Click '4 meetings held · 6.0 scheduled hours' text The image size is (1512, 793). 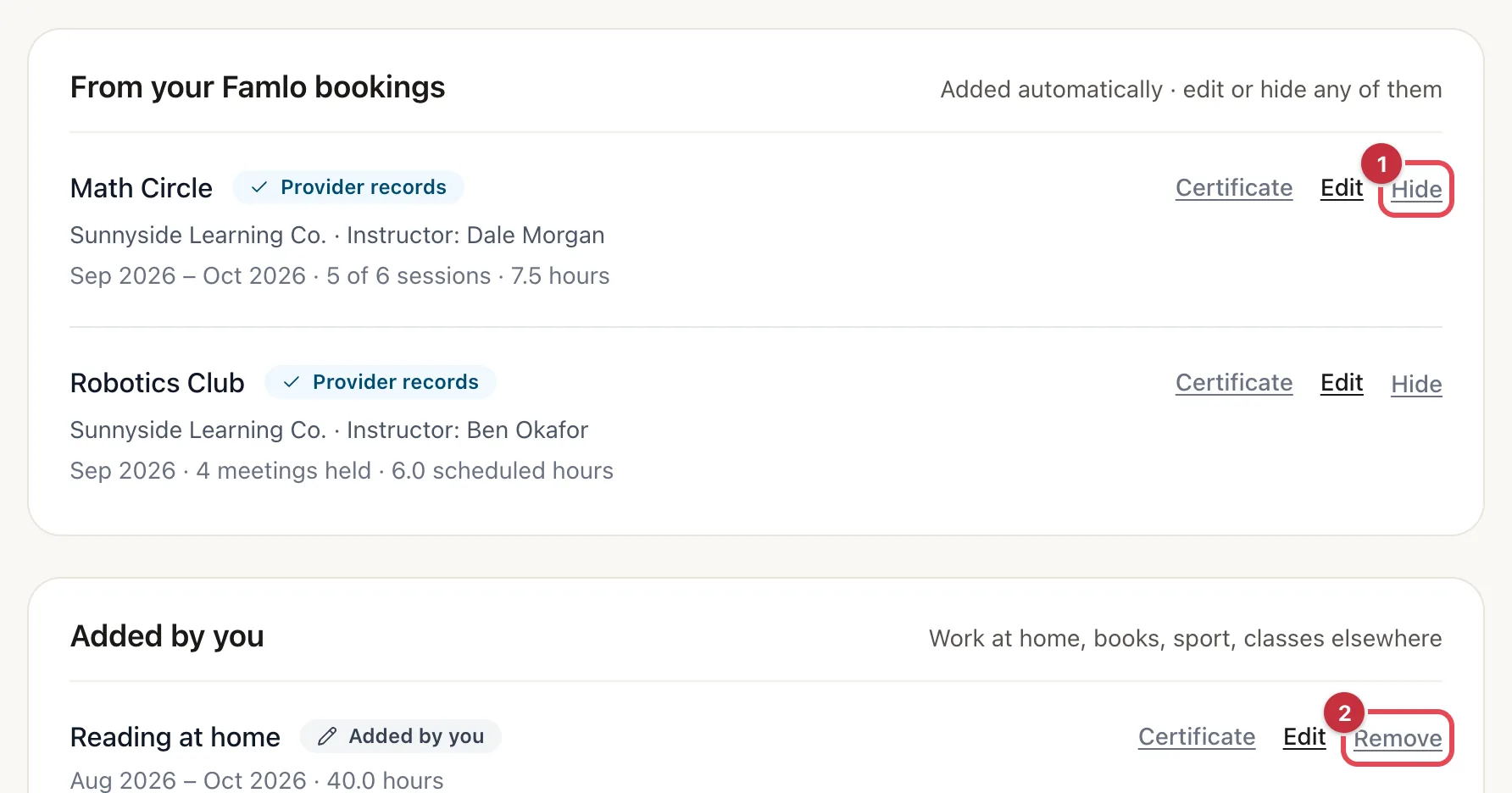click(x=405, y=471)
